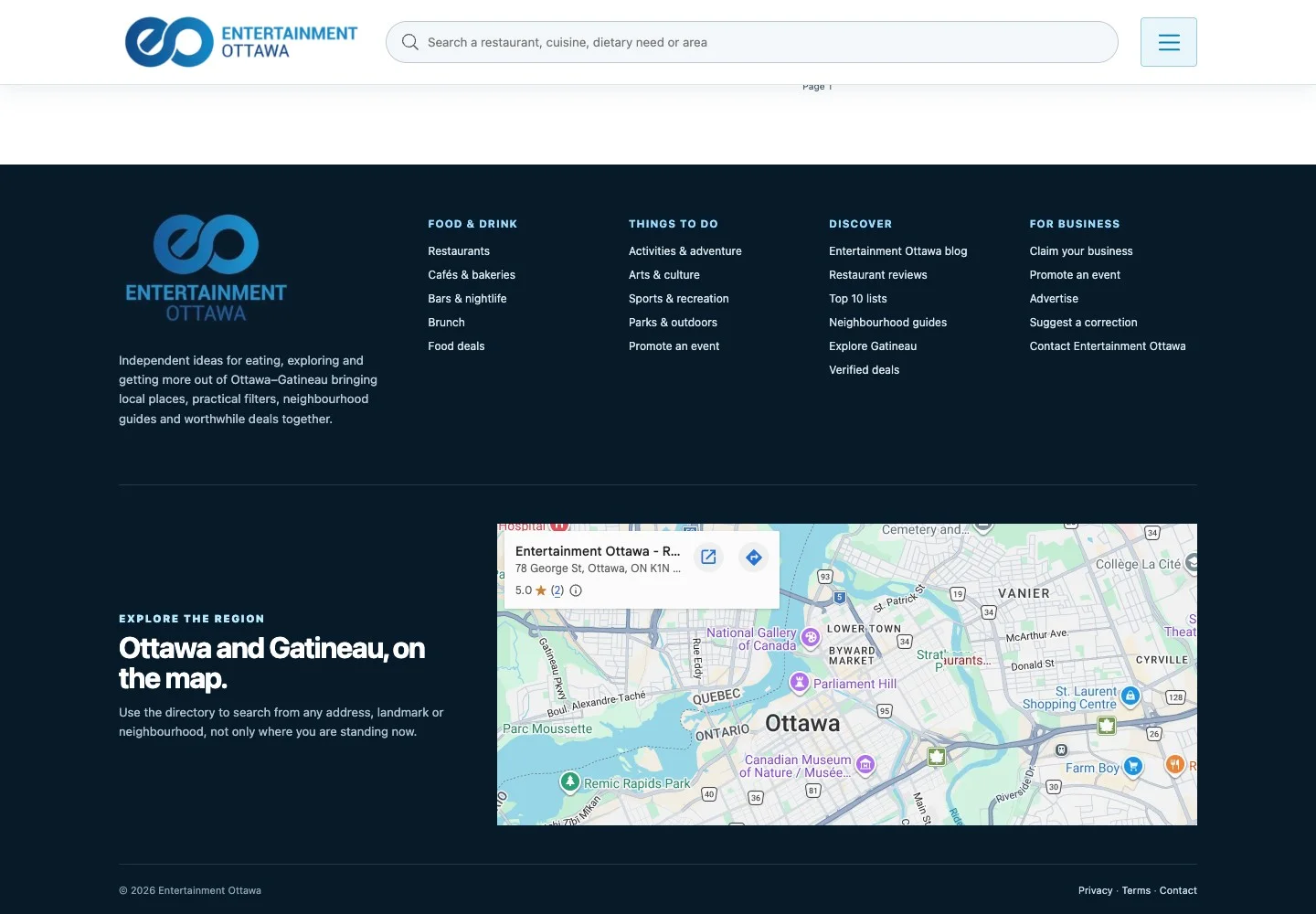Click the info icon beside the 5.0 rating
The image size is (1316, 914).
pyautogui.click(x=576, y=590)
